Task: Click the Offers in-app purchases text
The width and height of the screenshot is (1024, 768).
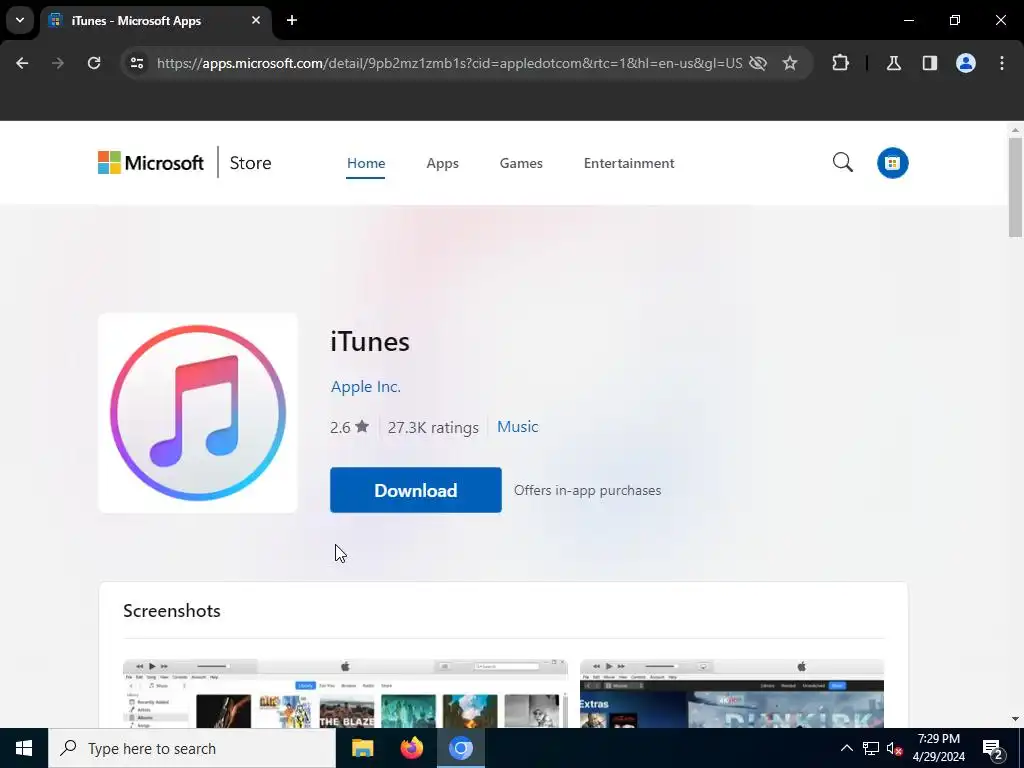Action: coord(587,490)
